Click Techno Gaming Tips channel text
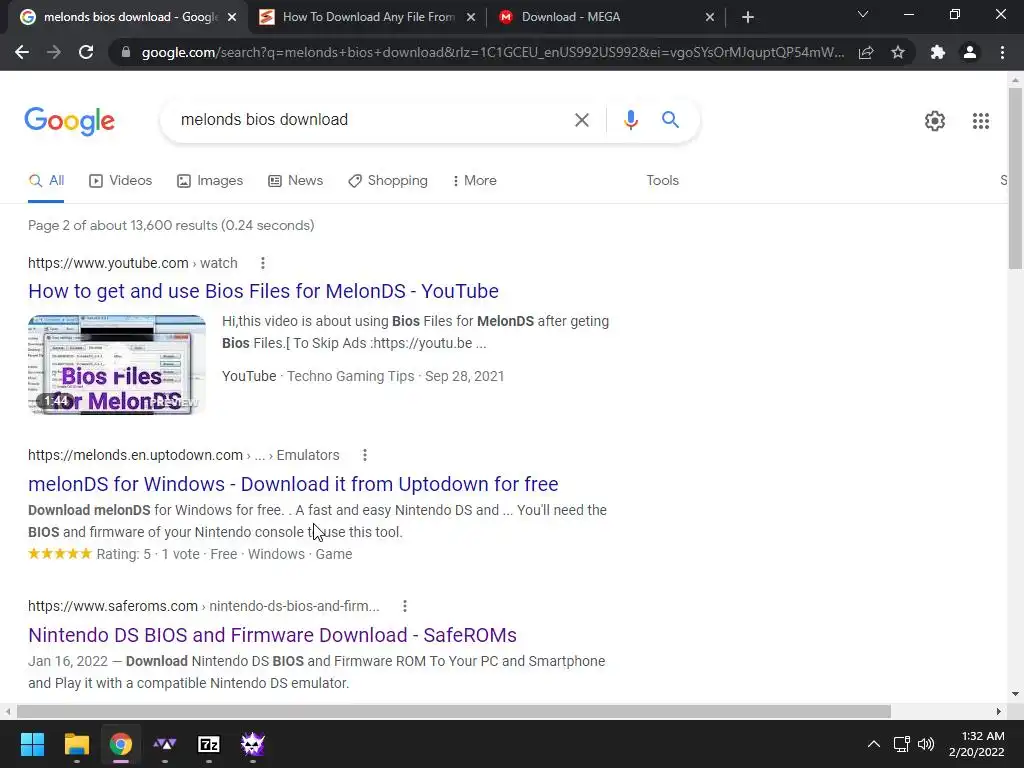Viewport: 1024px width, 768px height. tap(351, 376)
